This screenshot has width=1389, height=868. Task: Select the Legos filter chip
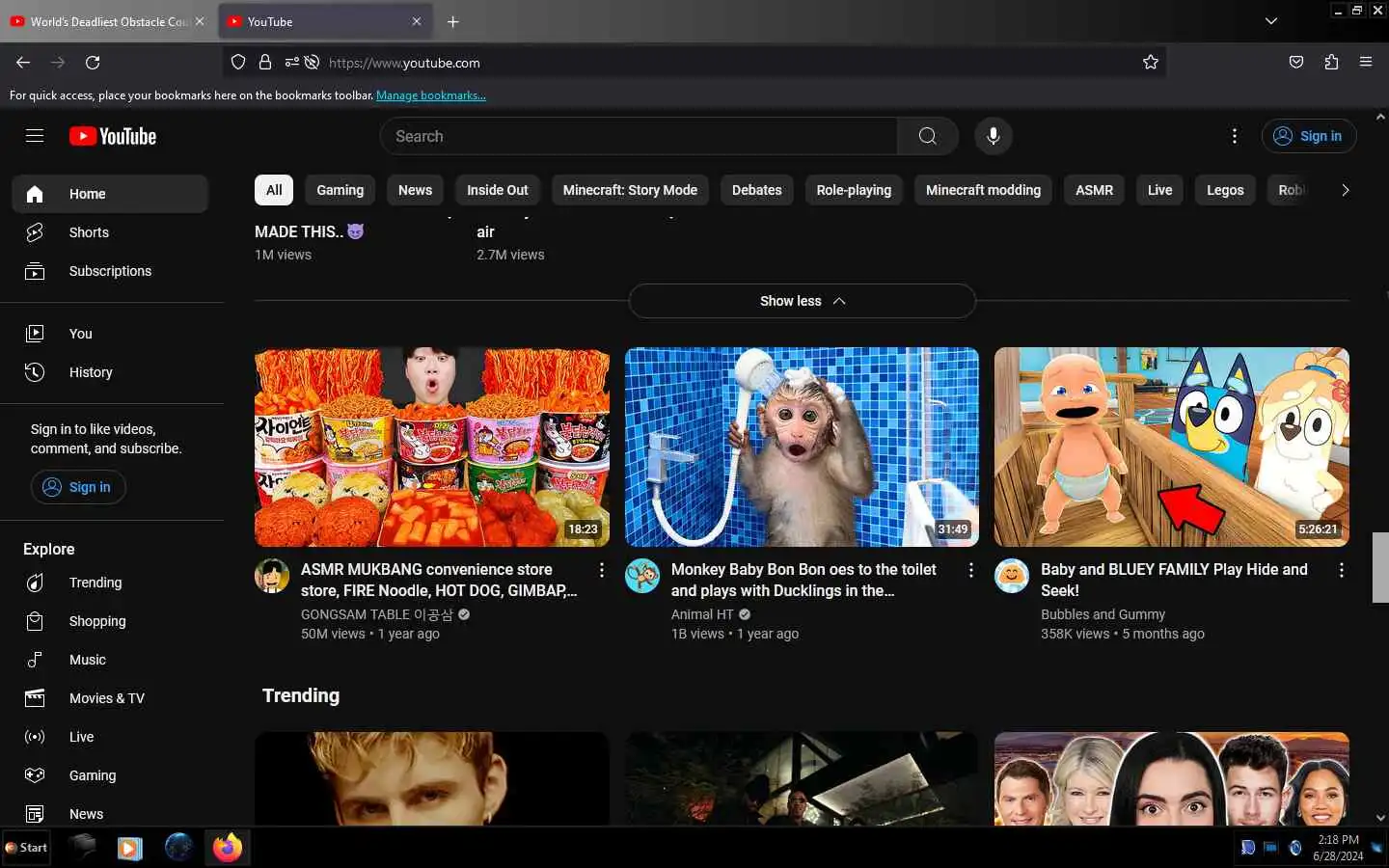1225,190
